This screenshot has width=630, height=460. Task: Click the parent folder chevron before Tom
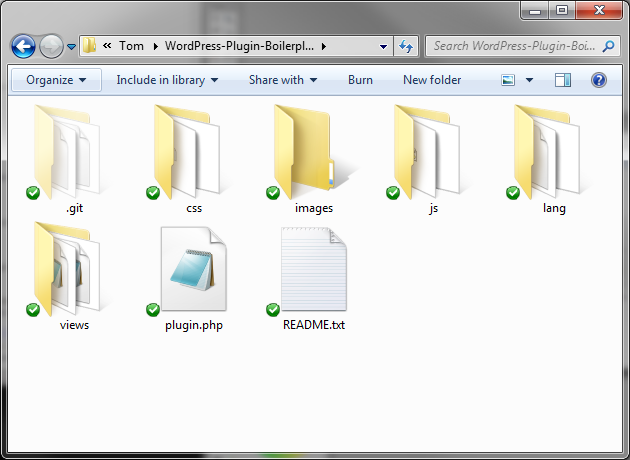tap(107, 46)
